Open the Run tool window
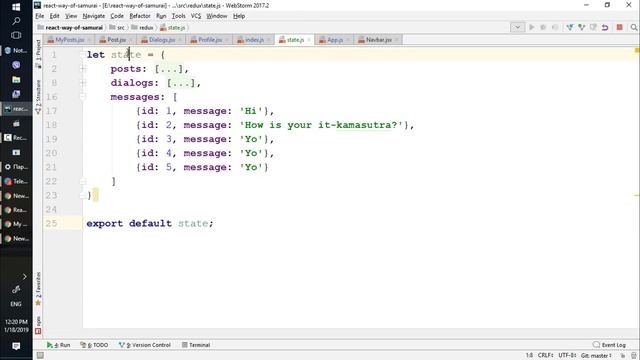The width and height of the screenshot is (640, 360). (x=58, y=345)
